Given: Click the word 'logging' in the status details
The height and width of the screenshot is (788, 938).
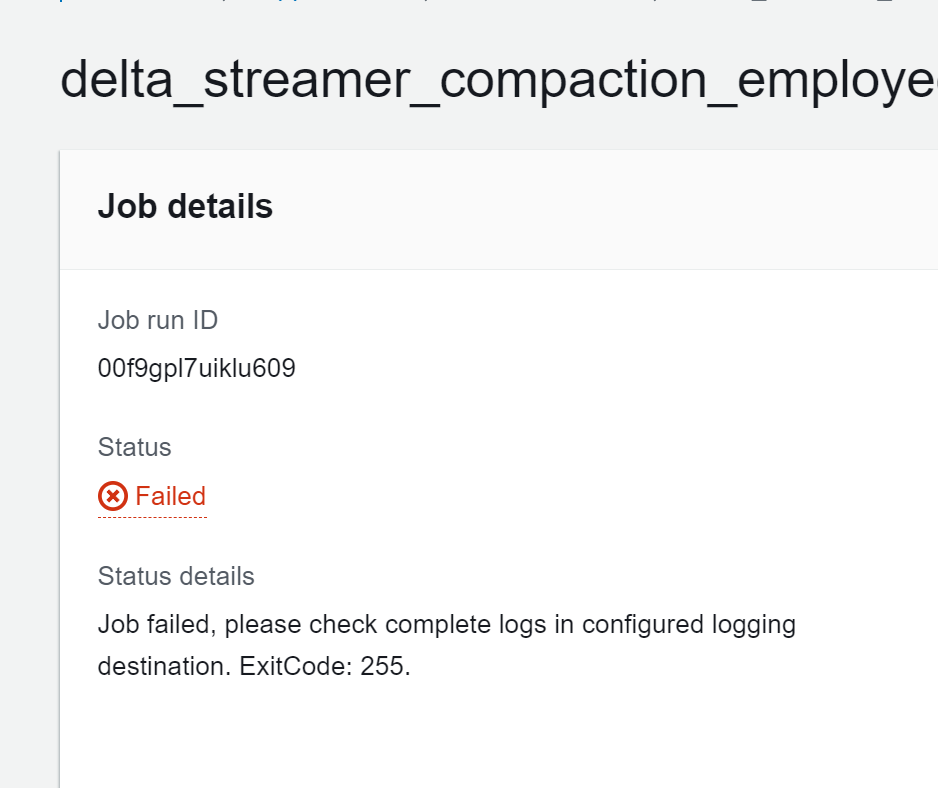Looking at the screenshot, I should [754, 626].
